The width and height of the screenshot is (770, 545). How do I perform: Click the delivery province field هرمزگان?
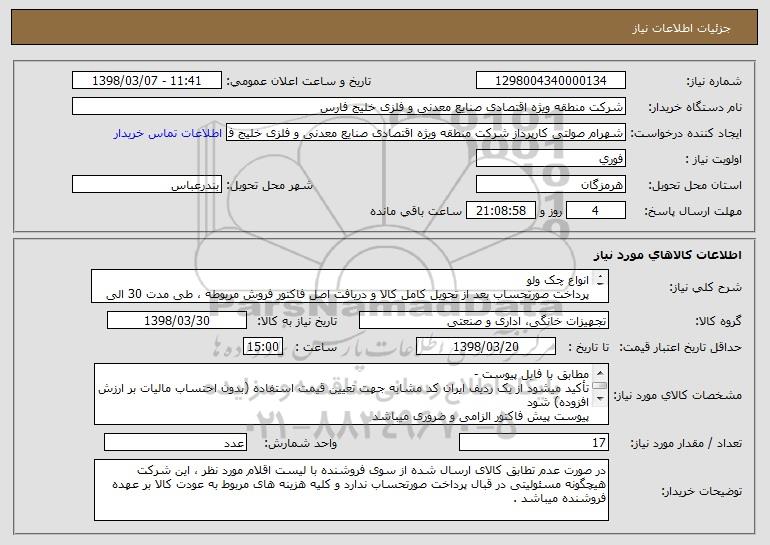pyautogui.click(x=550, y=185)
